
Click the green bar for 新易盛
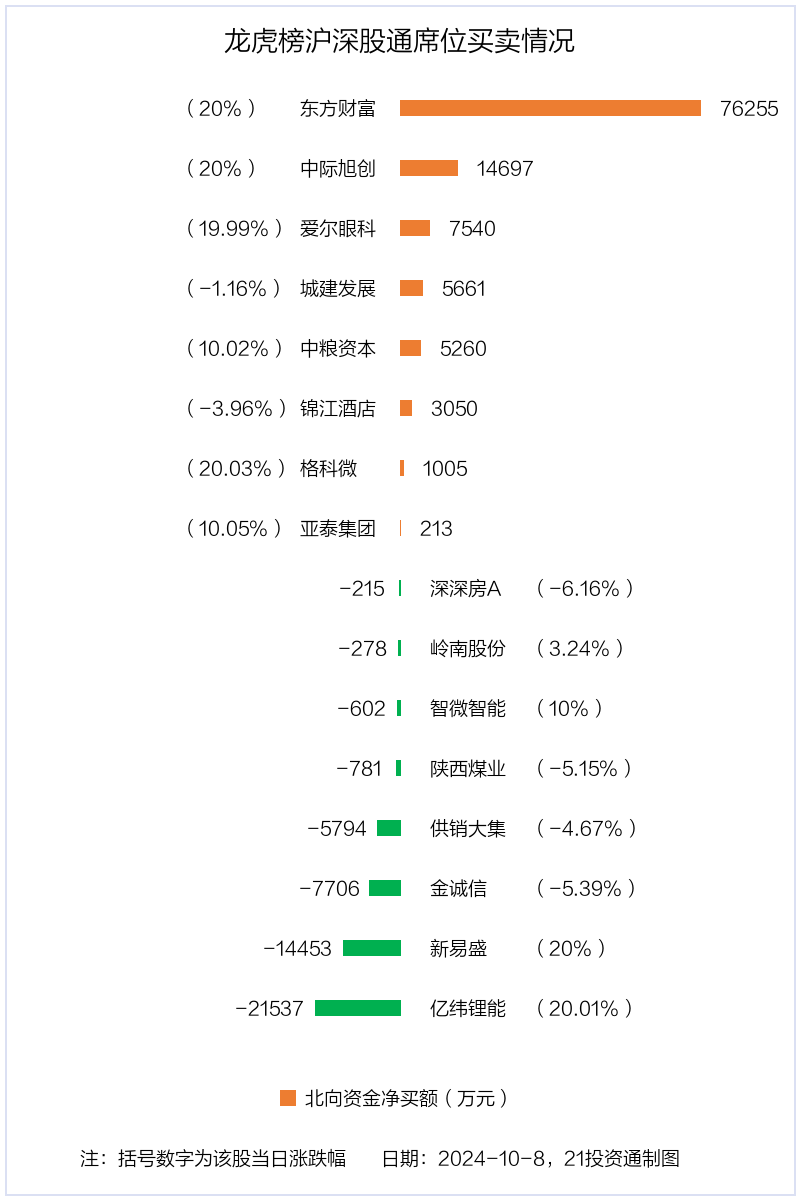[x=372, y=948]
